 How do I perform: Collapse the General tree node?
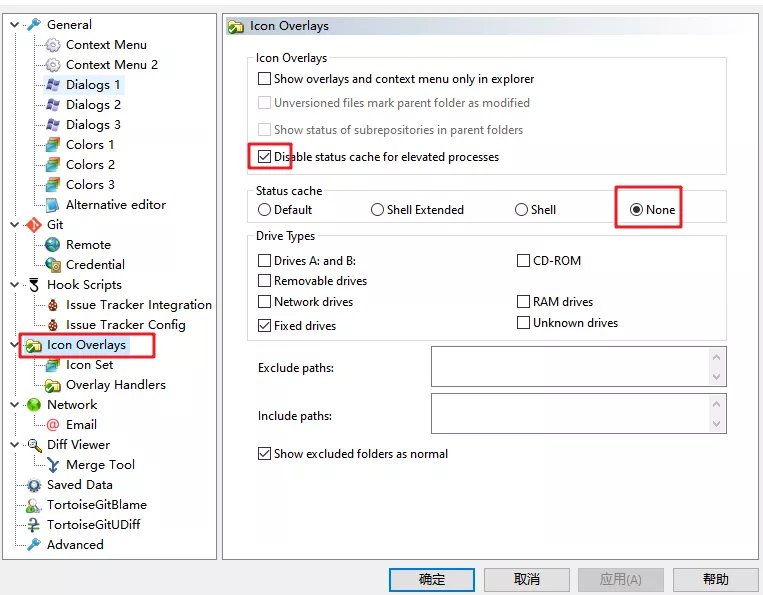tap(15, 24)
